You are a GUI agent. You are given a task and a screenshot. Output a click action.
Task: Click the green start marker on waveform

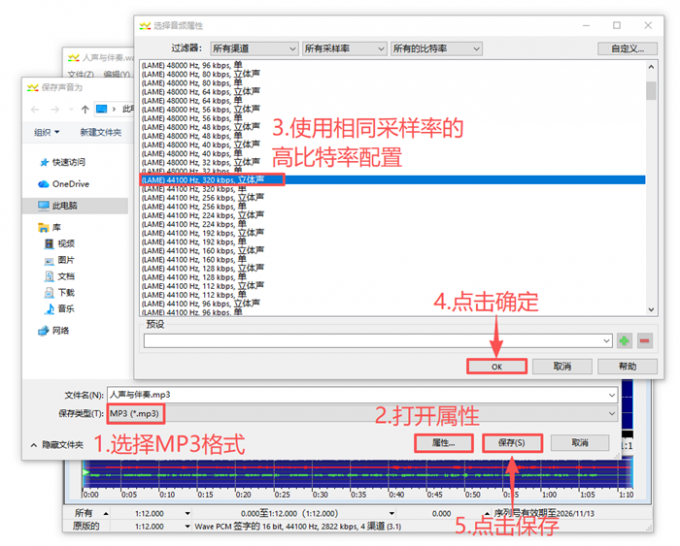[x=86, y=472]
